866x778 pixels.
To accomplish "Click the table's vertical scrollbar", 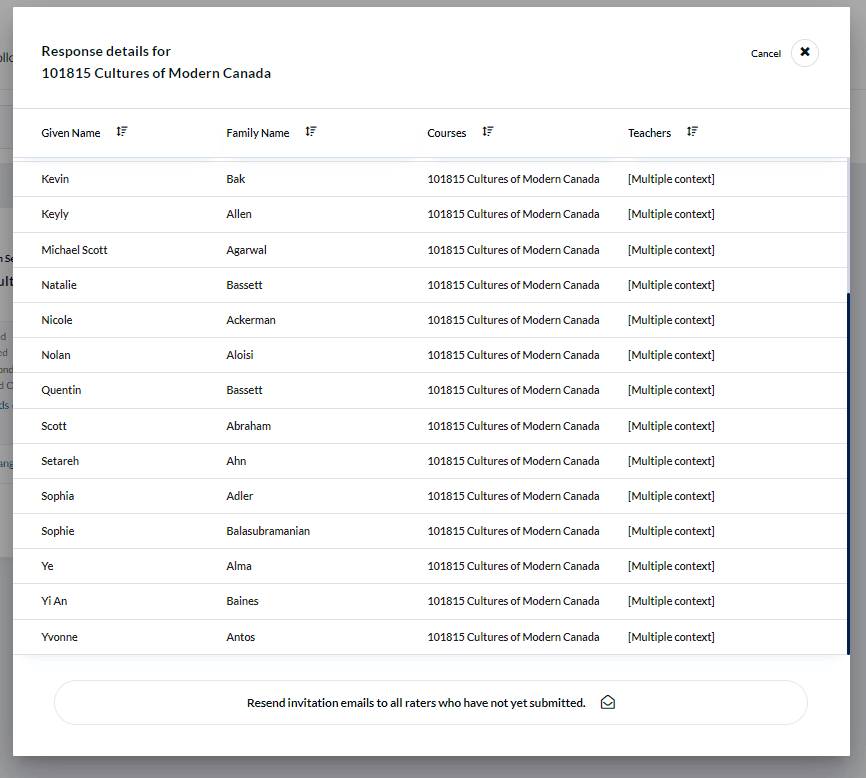I will tap(848, 473).
